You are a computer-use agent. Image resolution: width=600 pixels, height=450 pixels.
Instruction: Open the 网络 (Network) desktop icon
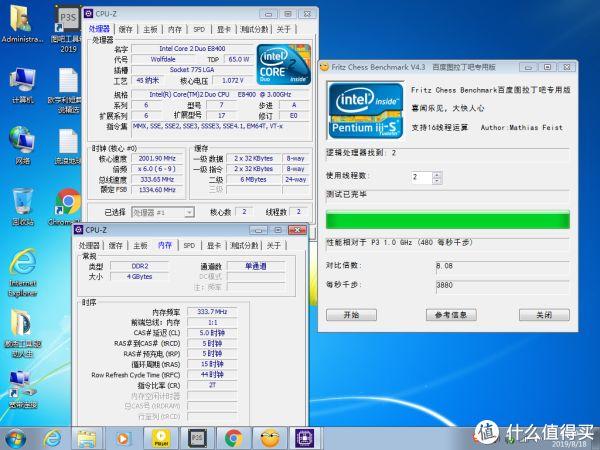pos(22,145)
